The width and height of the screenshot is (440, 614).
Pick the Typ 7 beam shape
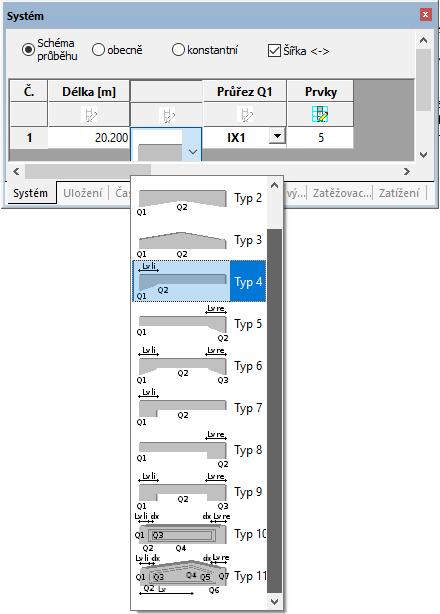click(200, 408)
